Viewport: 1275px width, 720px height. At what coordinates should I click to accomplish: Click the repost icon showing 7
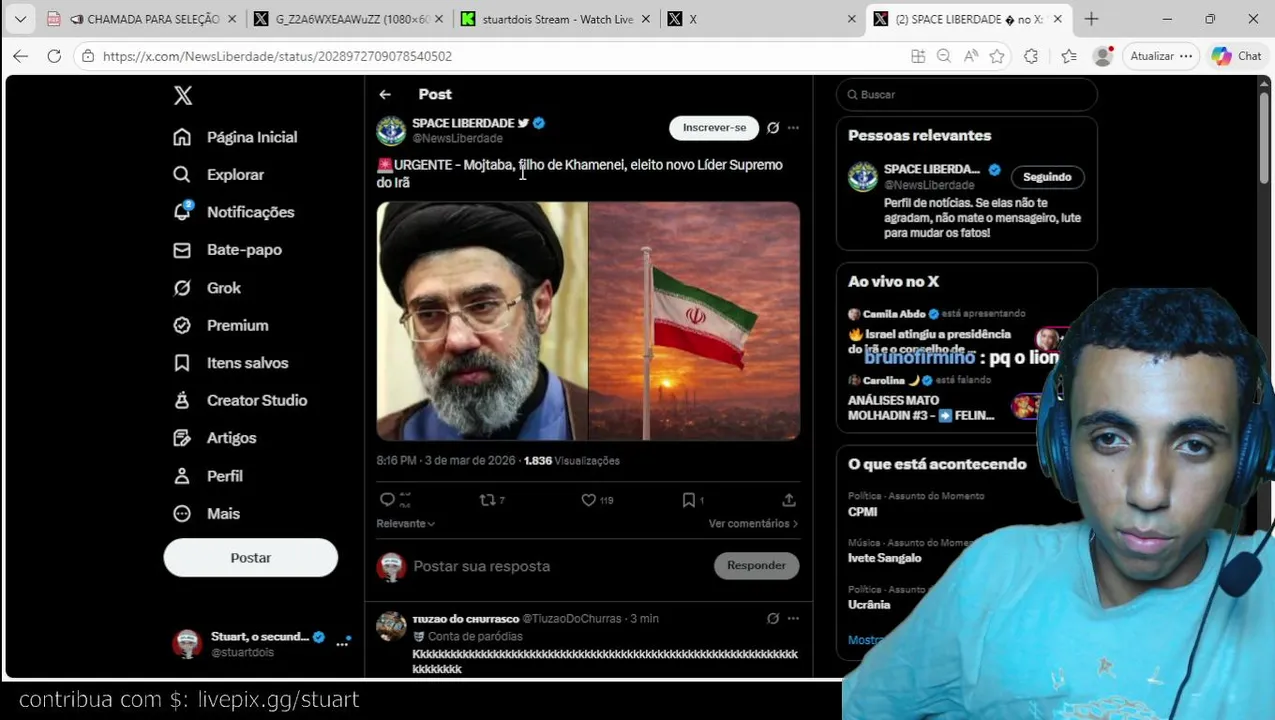click(488, 500)
